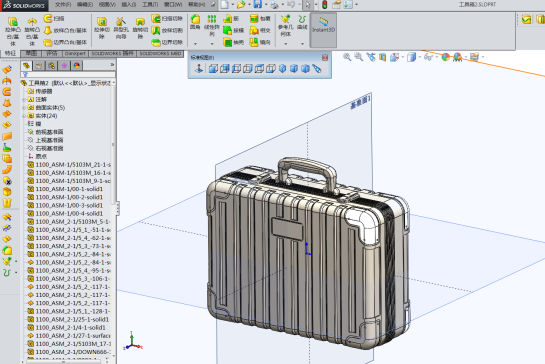Select Lofted Cut (放样切割) feature
Viewport: 545px width, 364px height.
coord(167,31)
